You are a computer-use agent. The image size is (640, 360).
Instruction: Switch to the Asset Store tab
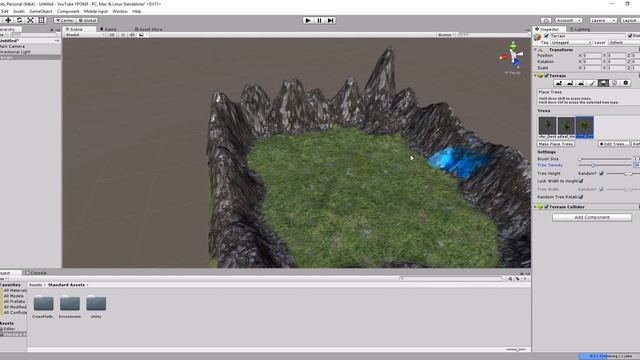pyautogui.click(x=149, y=29)
